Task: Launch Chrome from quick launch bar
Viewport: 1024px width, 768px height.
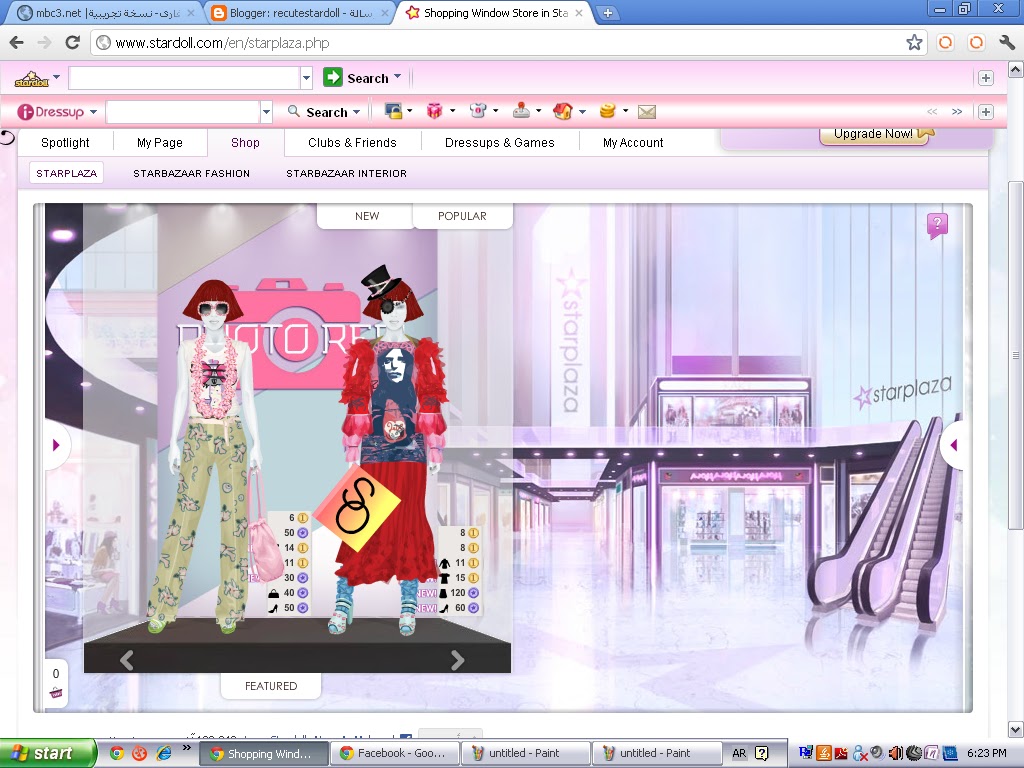Action: pyautogui.click(x=116, y=753)
